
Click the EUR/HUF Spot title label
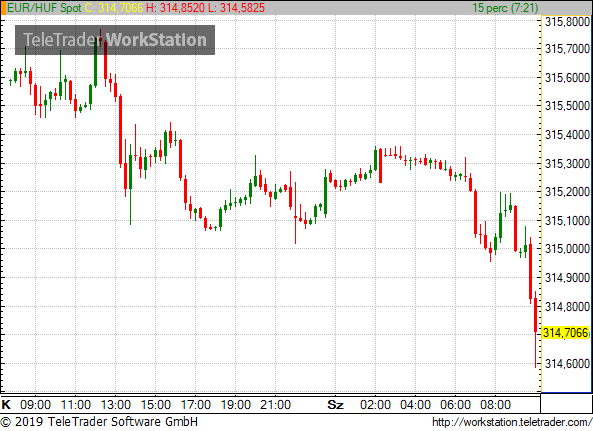(44, 8)
